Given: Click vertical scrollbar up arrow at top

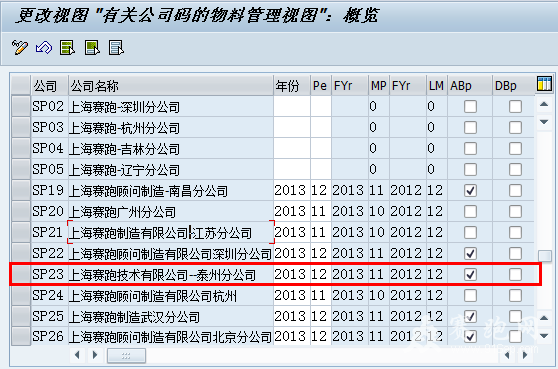Looking at the screenshot, I should [544, 104].
